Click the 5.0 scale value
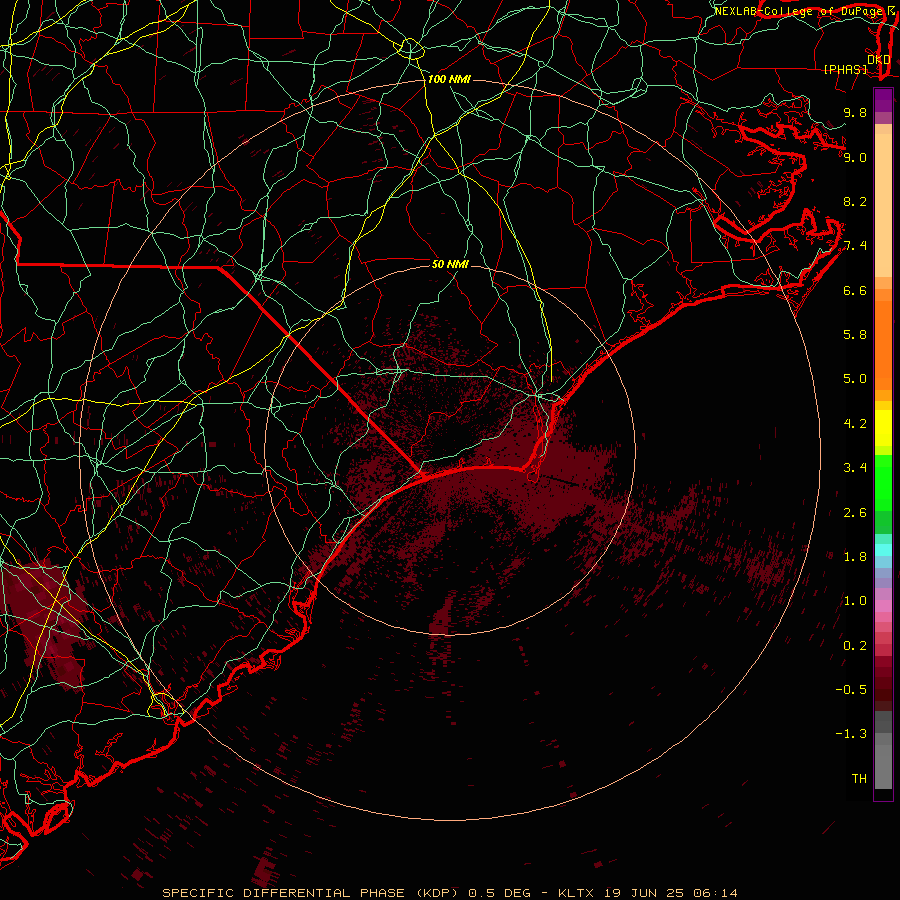Image resolution: width=900 pixels, height=900 pixels. click(x=855, y=379)
